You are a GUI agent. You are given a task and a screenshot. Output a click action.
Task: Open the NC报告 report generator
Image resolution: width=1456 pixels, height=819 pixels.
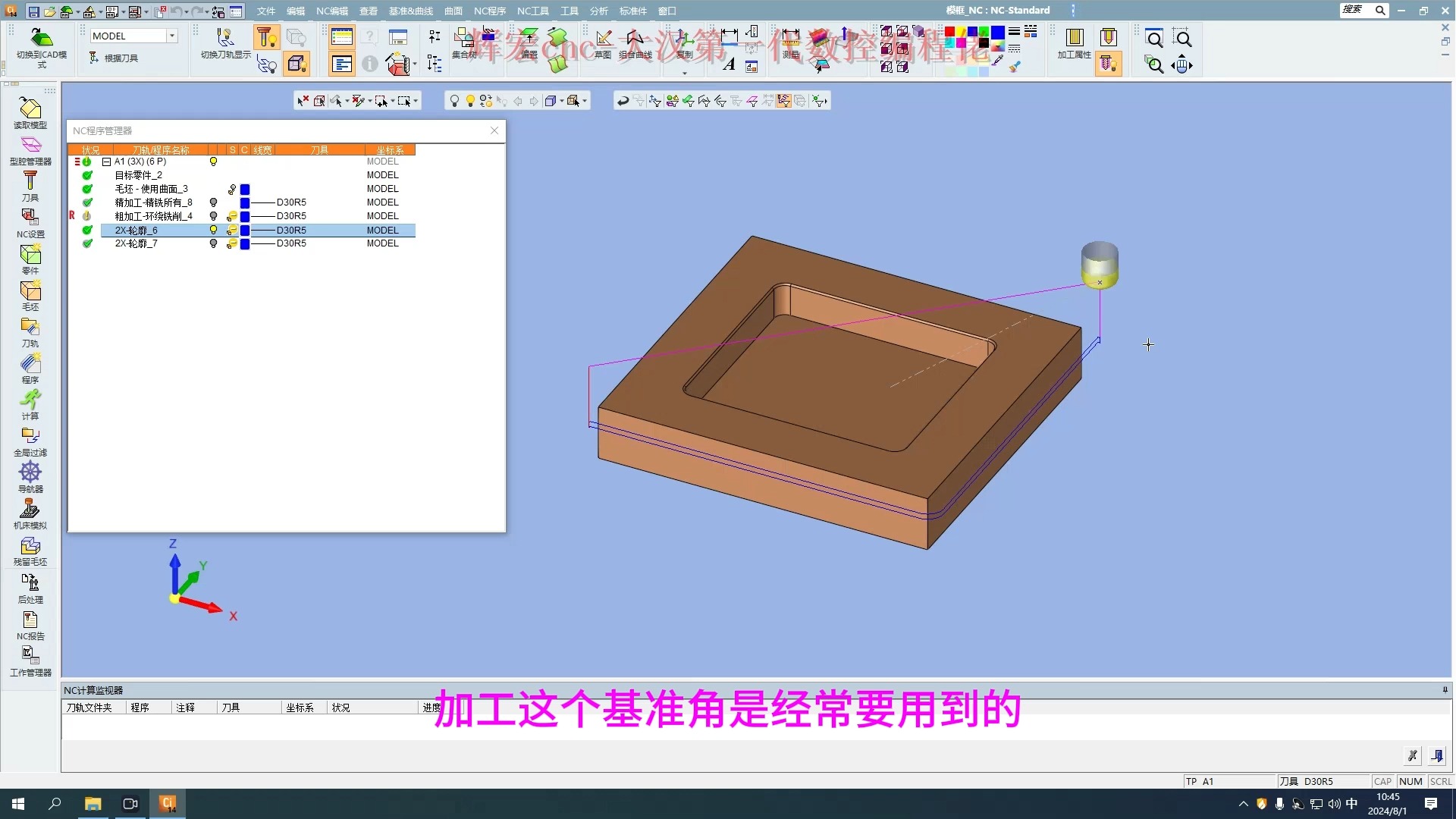coord(30,624)
